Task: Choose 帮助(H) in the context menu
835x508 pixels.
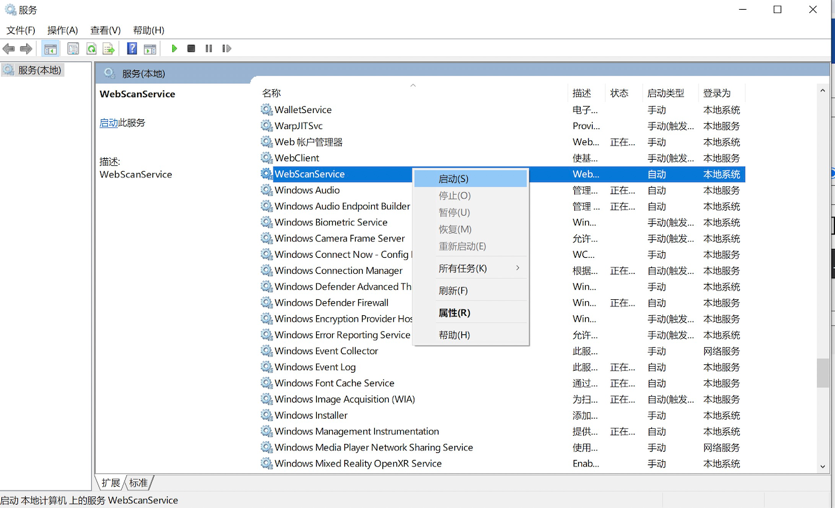Action: click(x=471, y=335)
